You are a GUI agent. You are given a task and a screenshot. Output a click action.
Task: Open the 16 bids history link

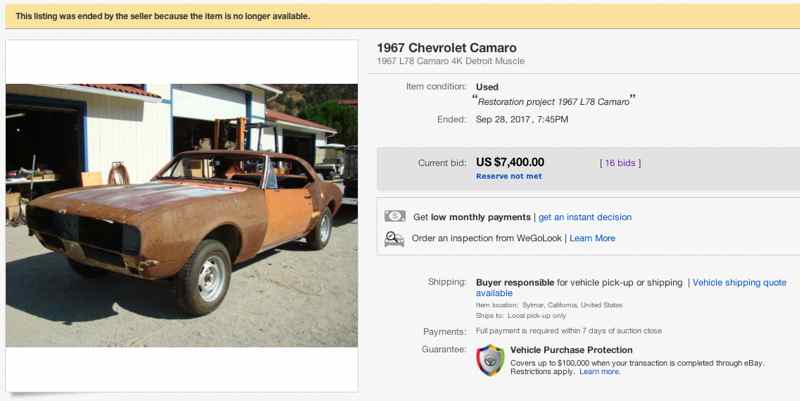coord(620,162)
